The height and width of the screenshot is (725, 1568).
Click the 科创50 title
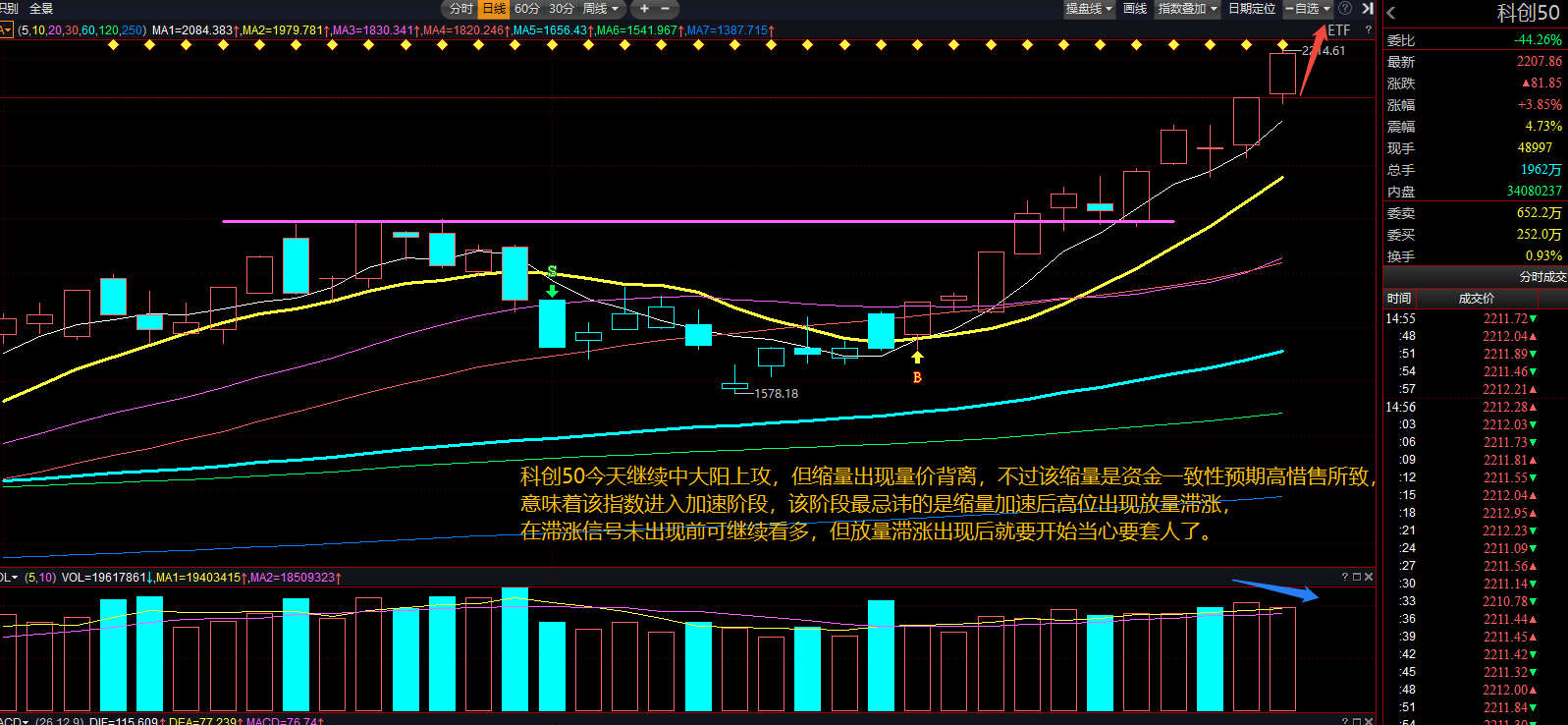point(1528,13)
